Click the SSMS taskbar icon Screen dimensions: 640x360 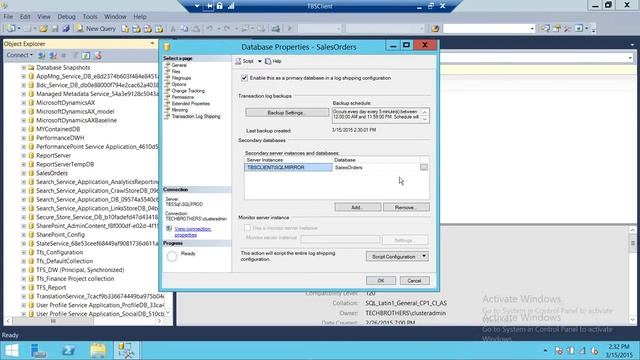click(x=126, y=350)
